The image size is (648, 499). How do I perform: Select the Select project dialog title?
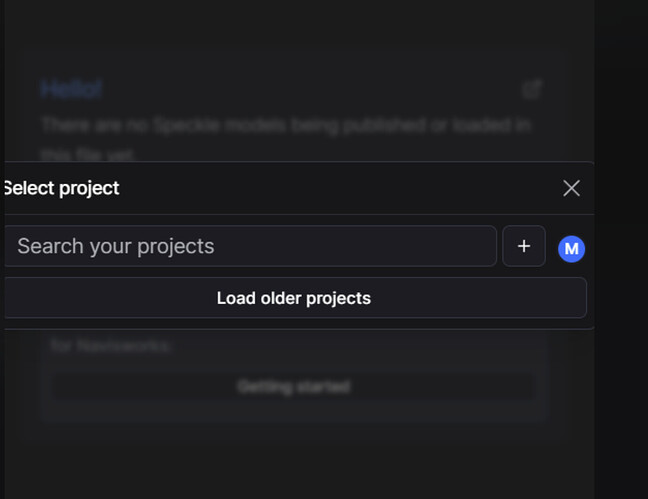pos(61,189)
